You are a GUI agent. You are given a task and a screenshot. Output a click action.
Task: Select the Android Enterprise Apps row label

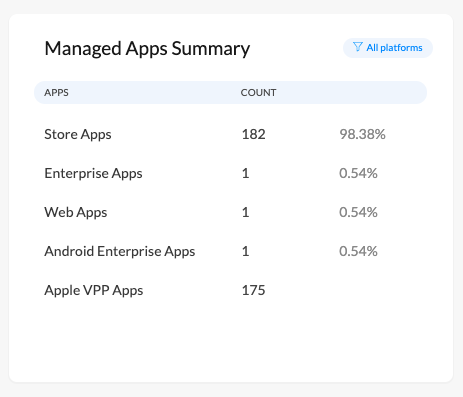click(x=120, y=252)
